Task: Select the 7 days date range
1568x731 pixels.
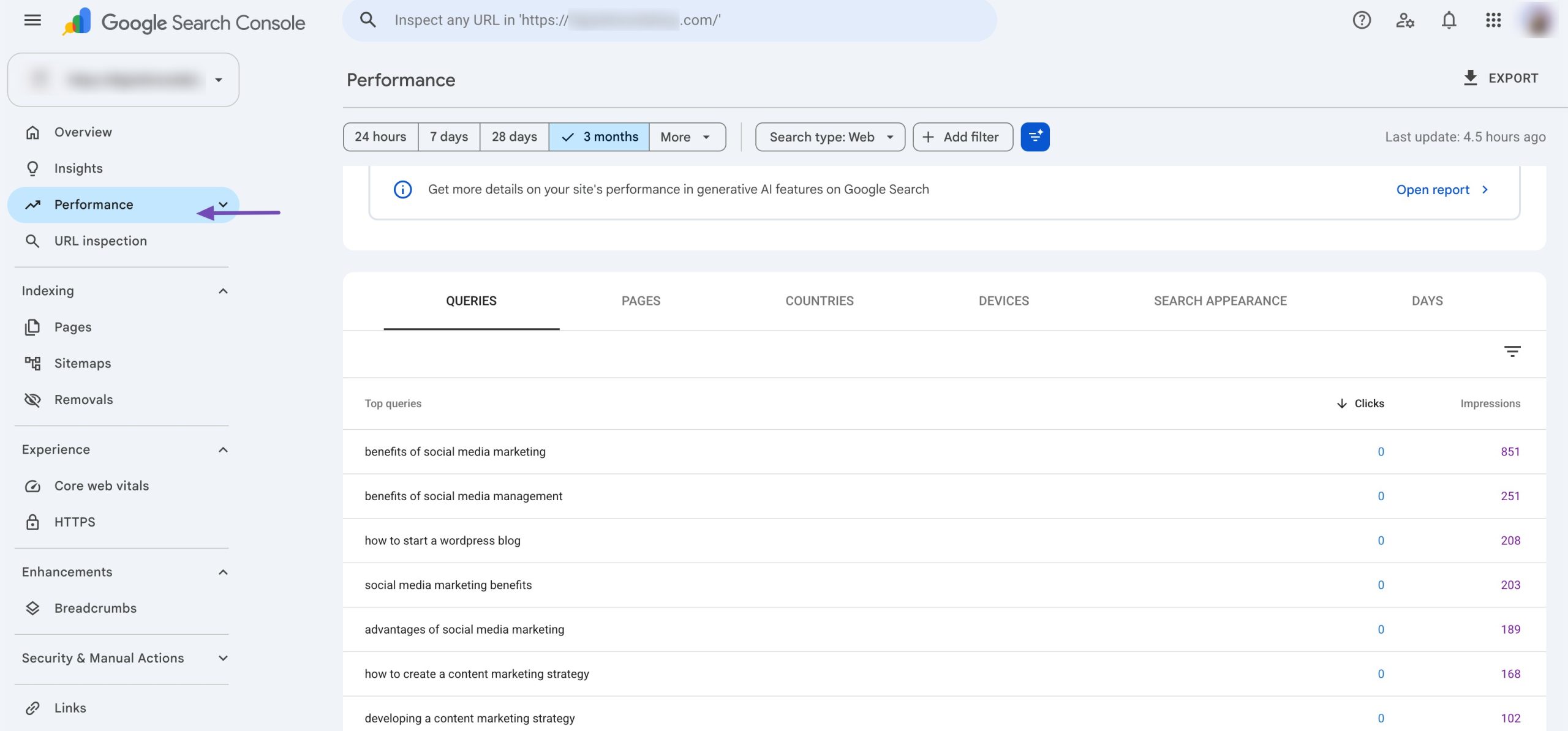Action: coord(449,137)
